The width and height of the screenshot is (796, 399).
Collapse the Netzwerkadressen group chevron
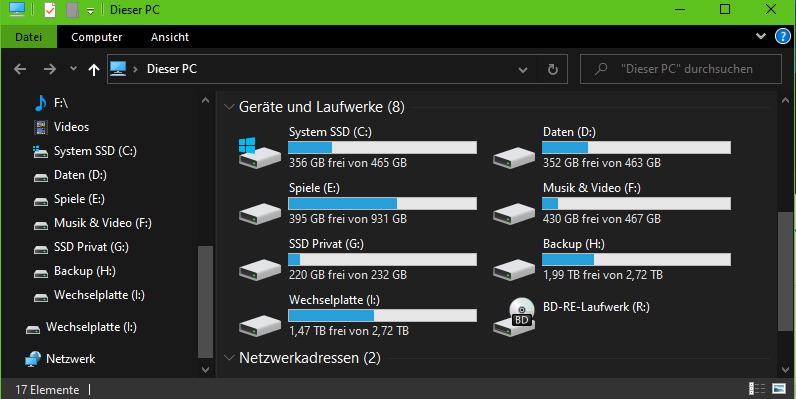pyautogui.click(x=229, y=358)
